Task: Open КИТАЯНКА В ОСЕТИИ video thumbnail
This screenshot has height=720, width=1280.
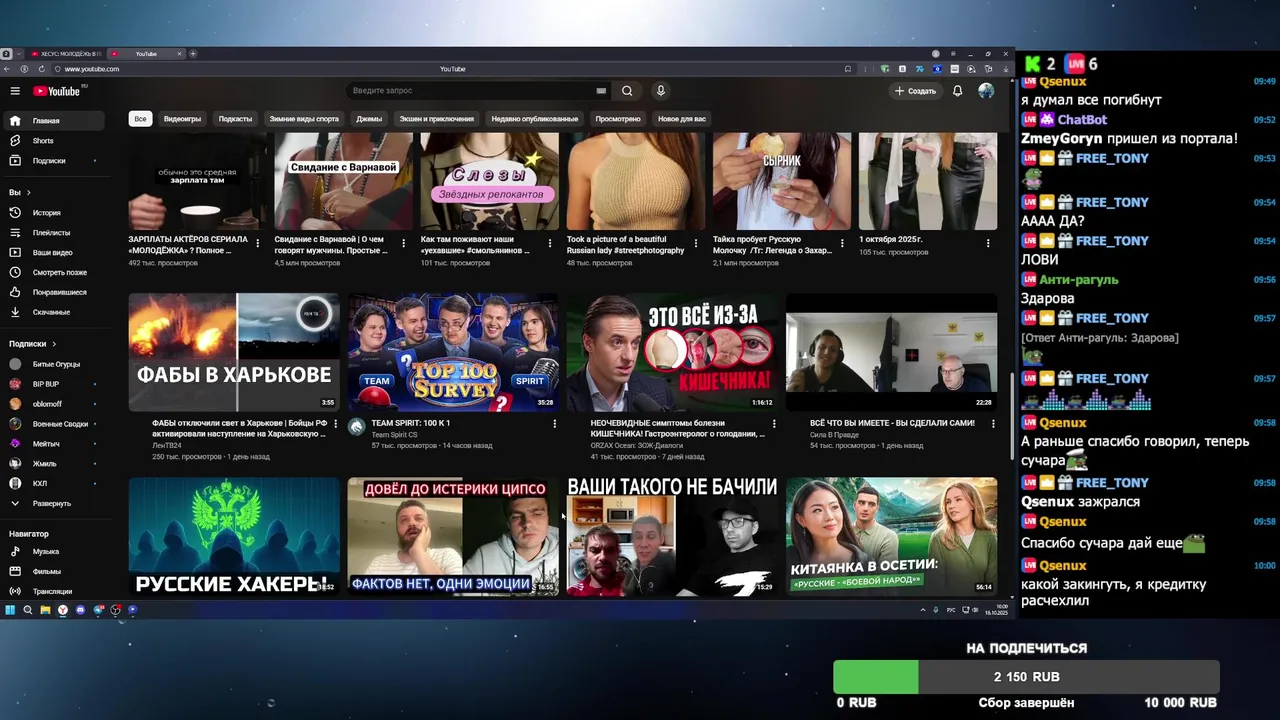Action: [x=891, y=536]
